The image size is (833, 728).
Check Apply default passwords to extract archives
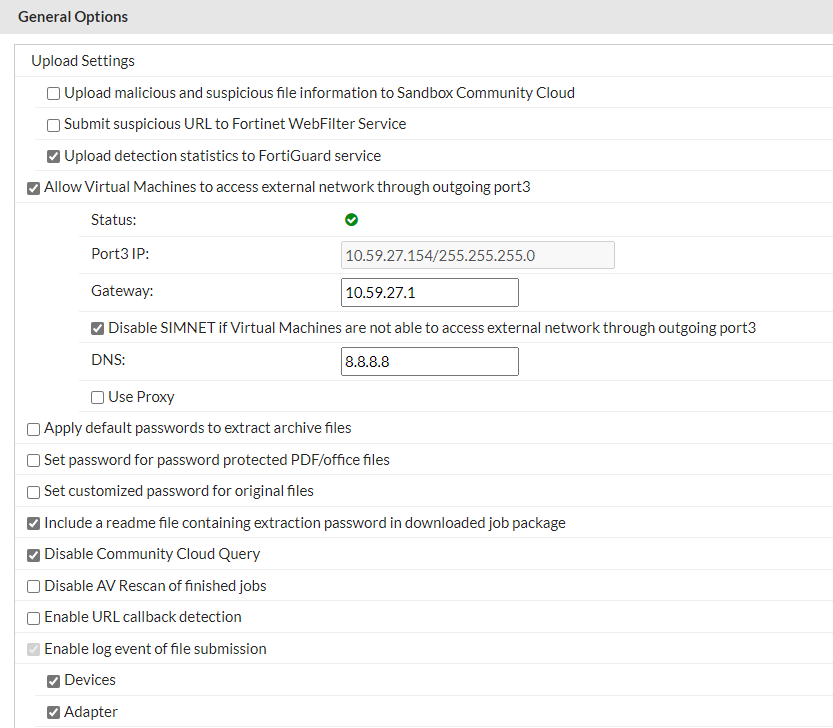pyautogui.click(x=34, y=429)
